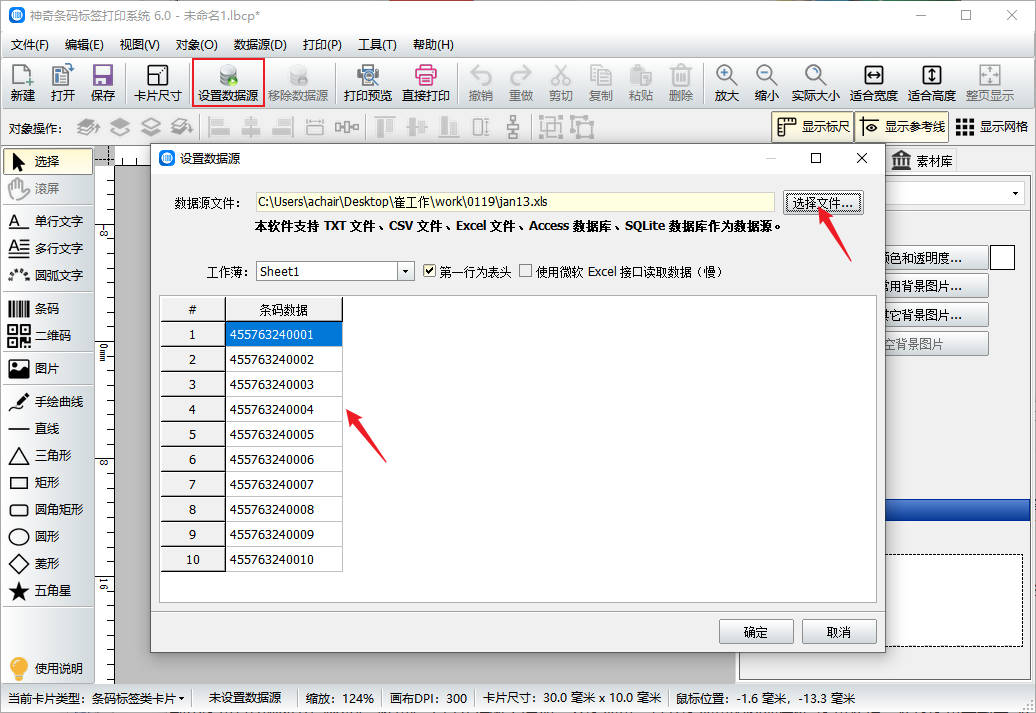1036x713 pixels.
Task: Click the 设置数据源 toolbar icon
Action: [x=228, y=83]
